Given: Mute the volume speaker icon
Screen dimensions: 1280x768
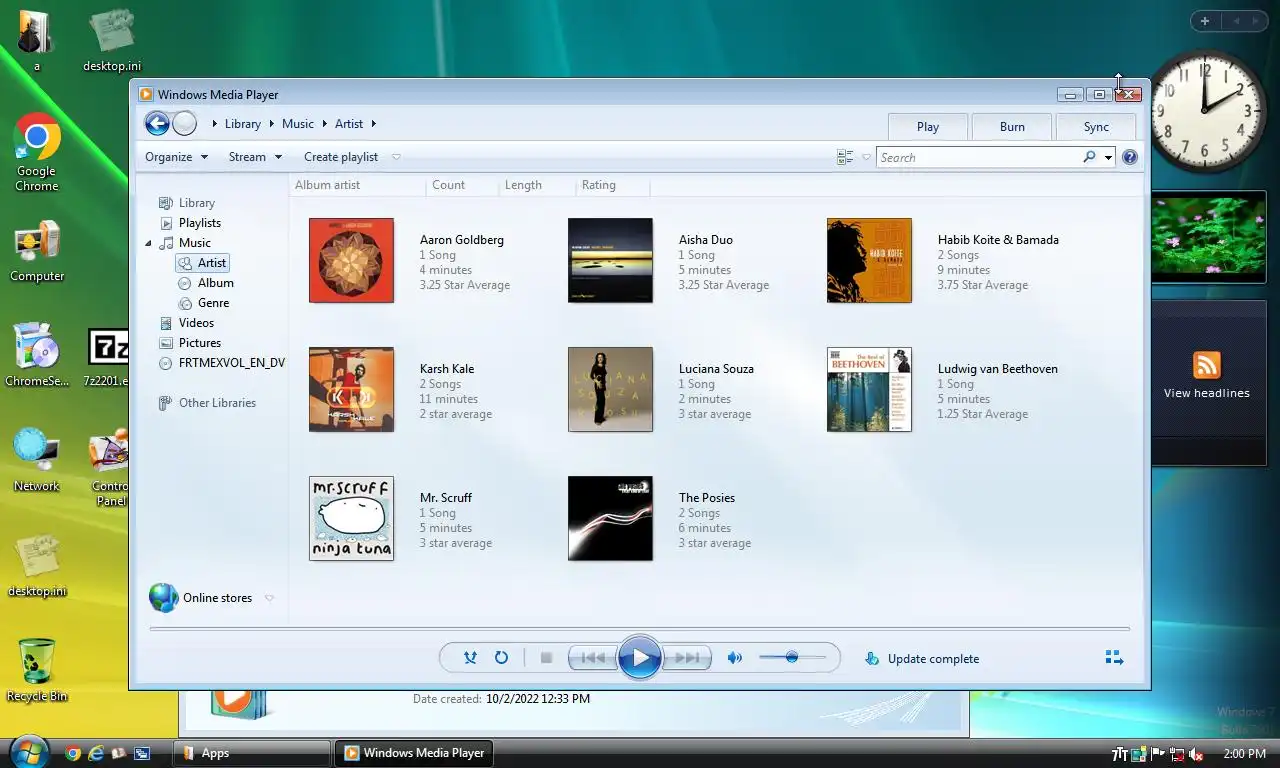Looking at the screenshot, I should point(735,658).
